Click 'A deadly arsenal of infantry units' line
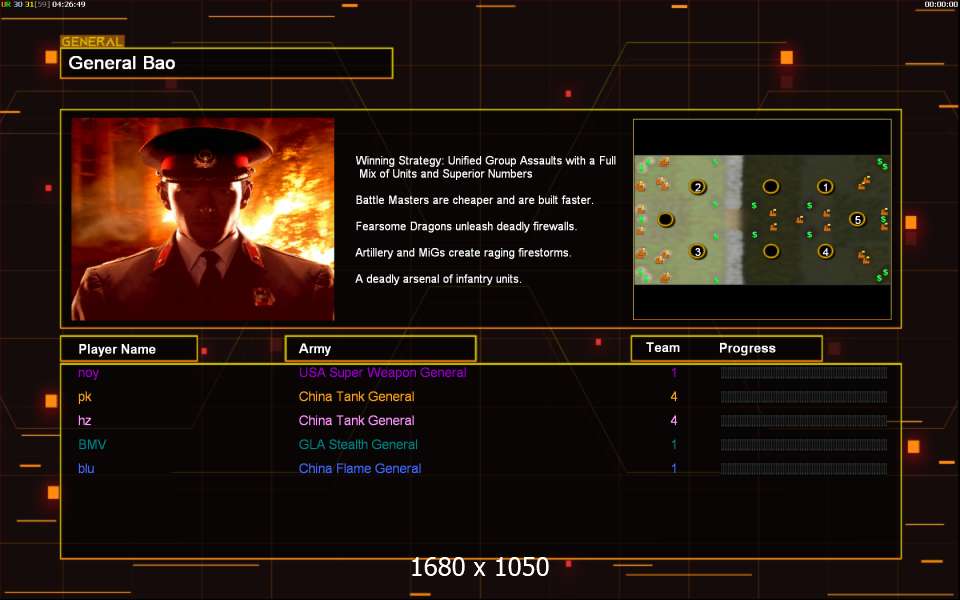960x600 pixels. click(x=438, y=279)
